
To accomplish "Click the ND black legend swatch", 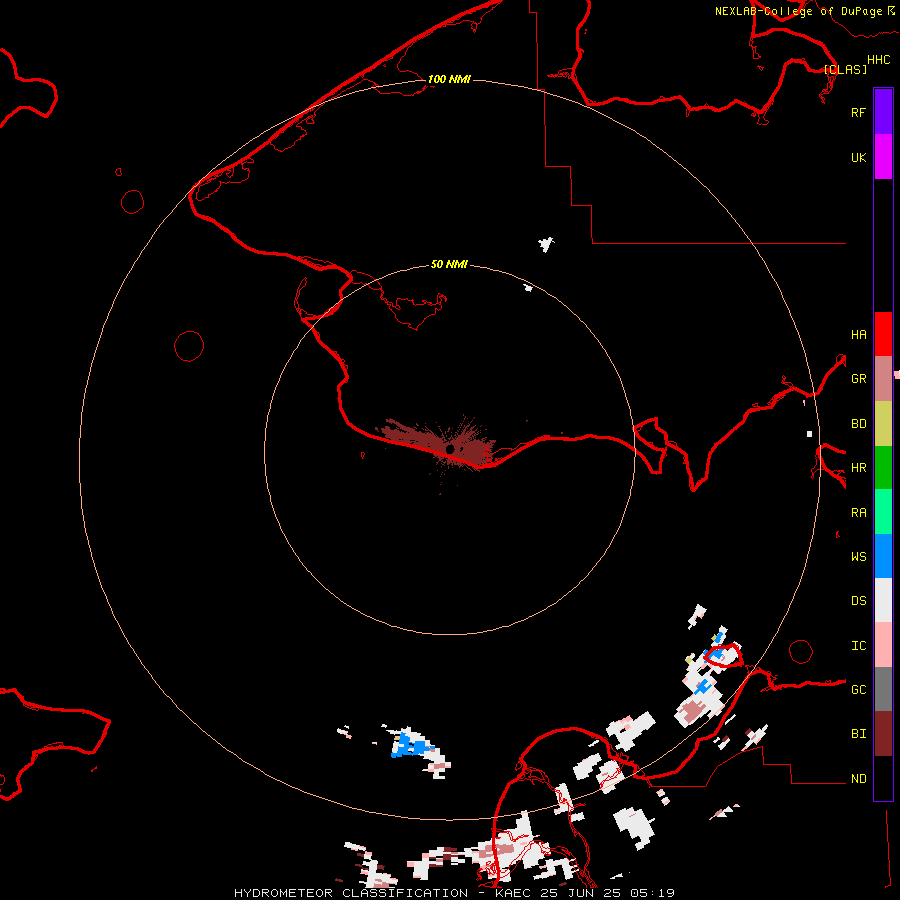I will [883, 778].
